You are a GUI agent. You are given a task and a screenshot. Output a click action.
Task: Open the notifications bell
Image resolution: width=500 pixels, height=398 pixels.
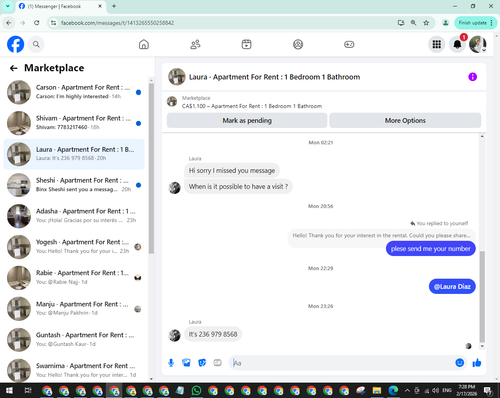point(457,44)
